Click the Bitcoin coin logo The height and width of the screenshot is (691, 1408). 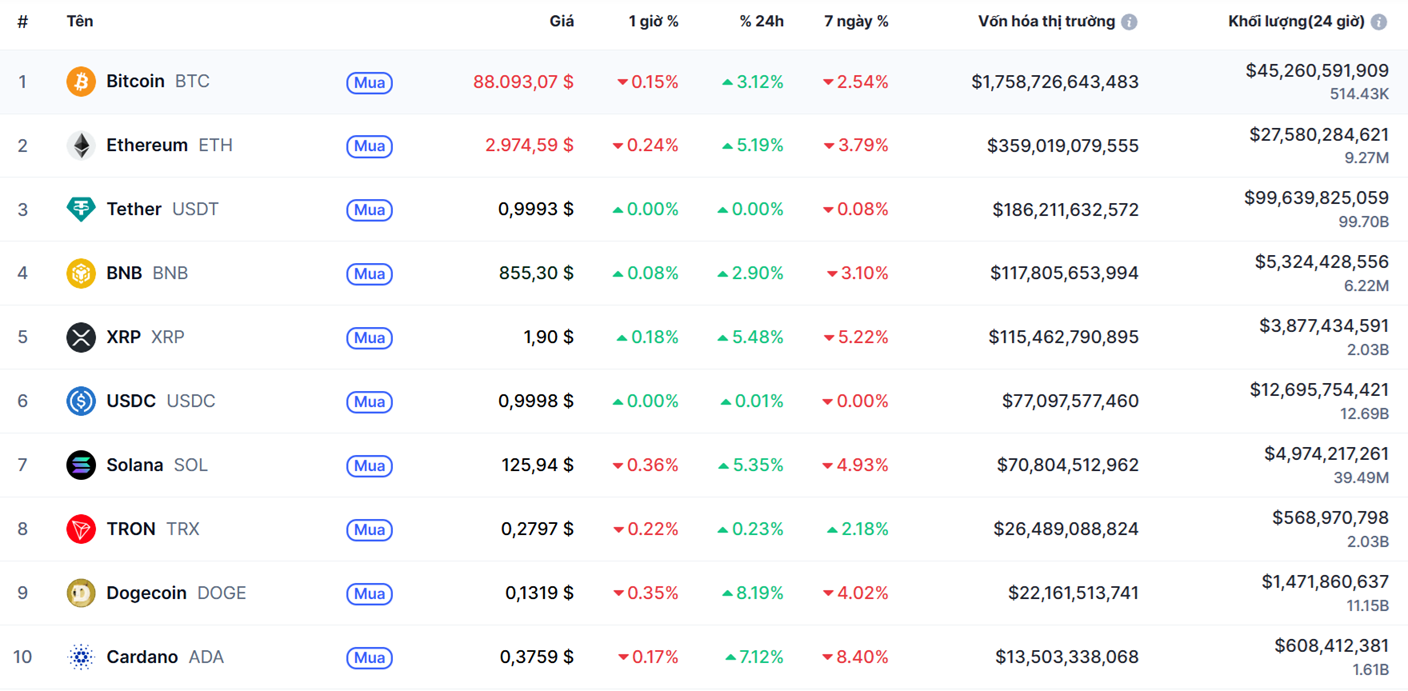pos(81,81)
